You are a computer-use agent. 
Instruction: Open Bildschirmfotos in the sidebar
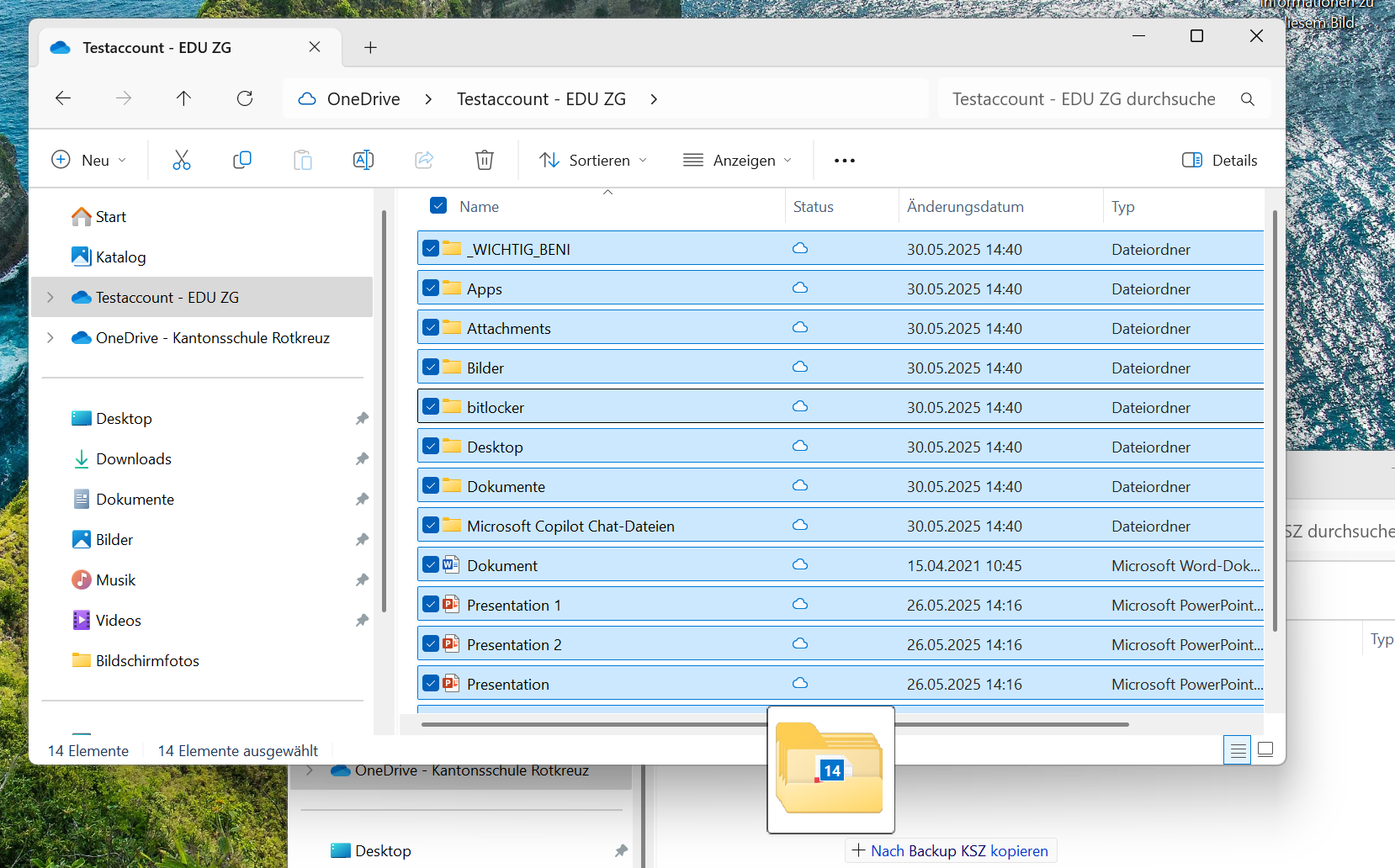[135, 660]
